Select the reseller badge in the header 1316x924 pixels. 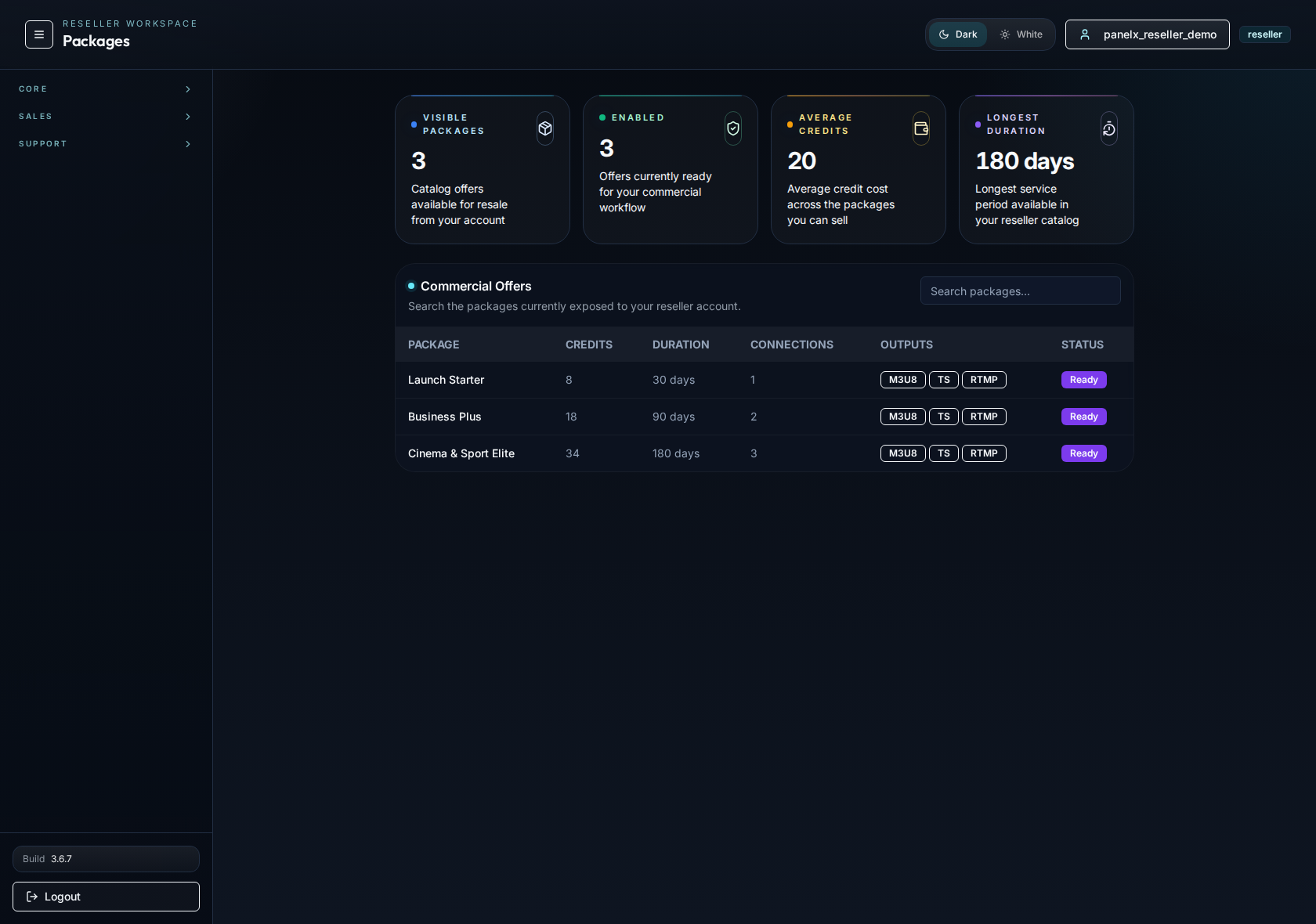1264,34
